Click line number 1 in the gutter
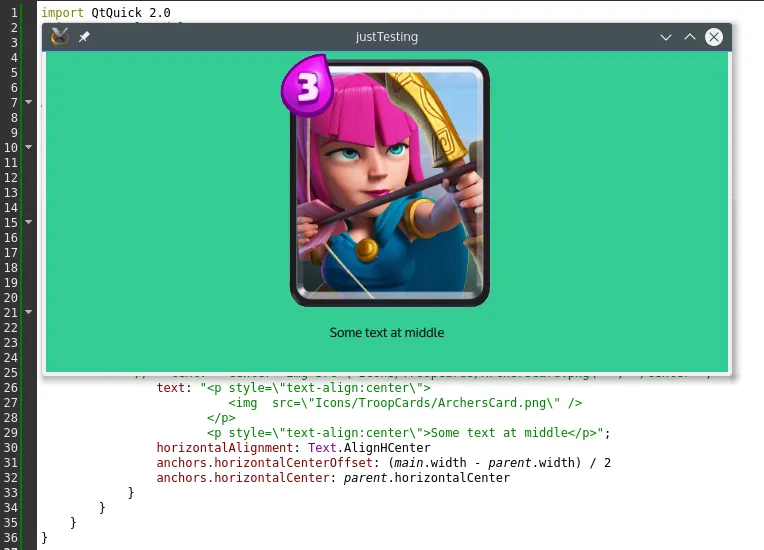The width and height of the screenshot is (764, 550). pos(14,13)
